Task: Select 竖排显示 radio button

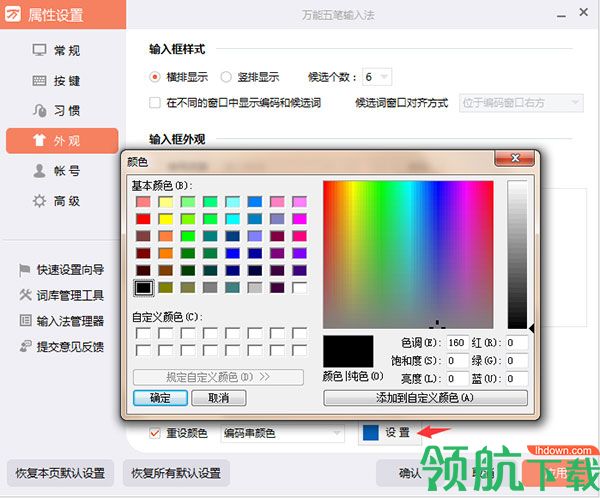Action: point(226,77)
